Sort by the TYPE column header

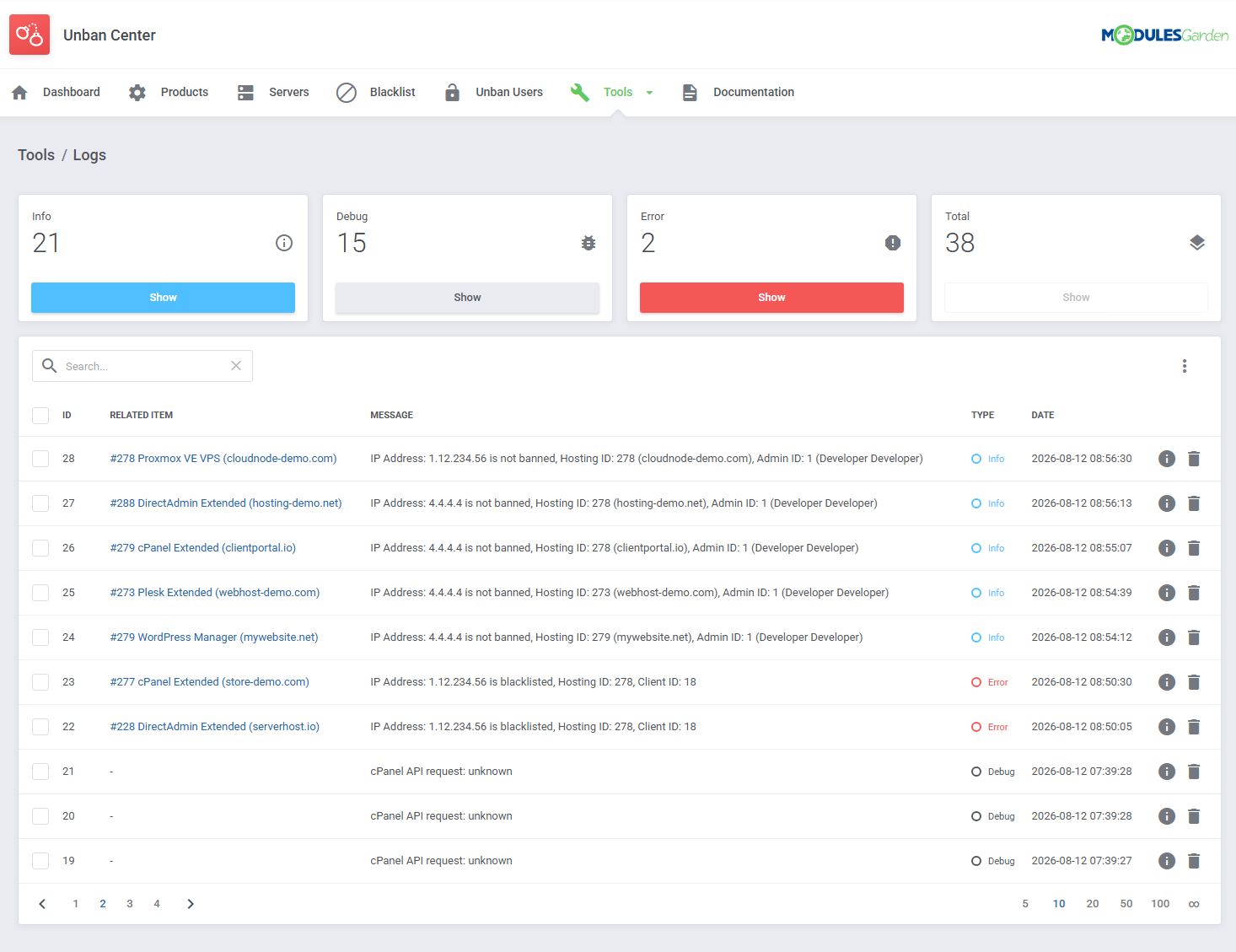982,416
